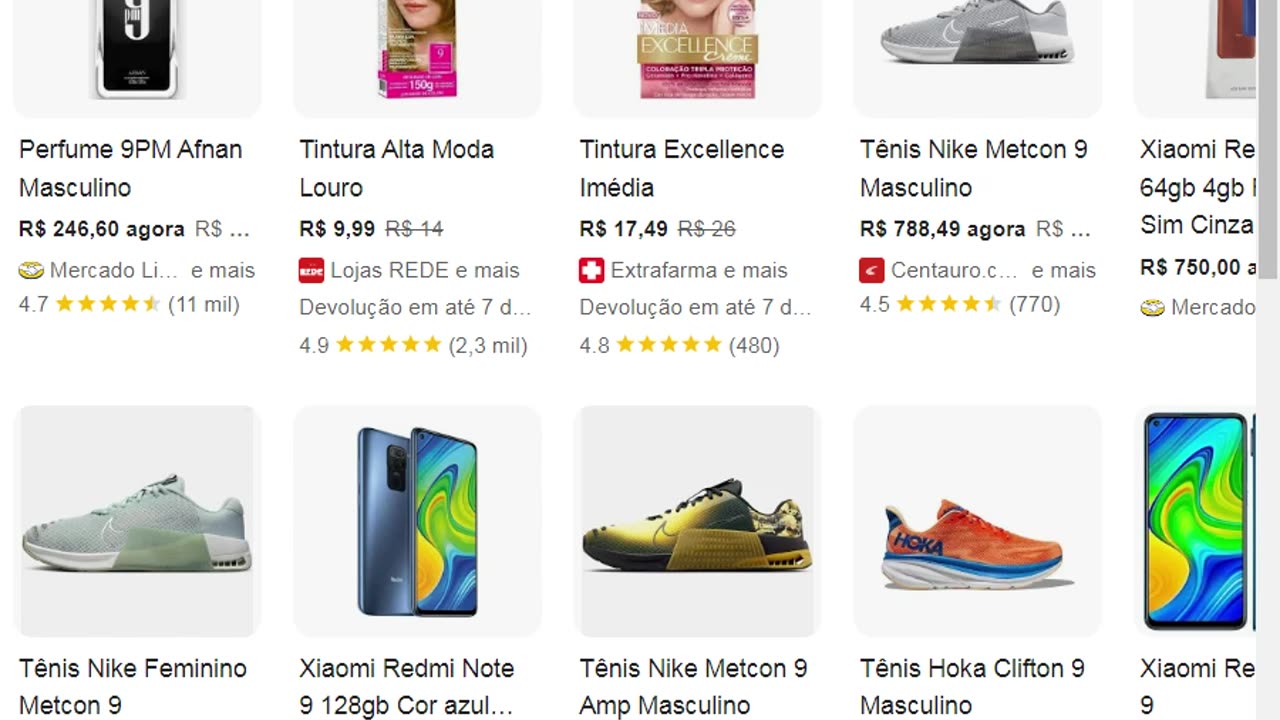Open the blue Xiaomi Redmi Note 9 image

point(417,521)
